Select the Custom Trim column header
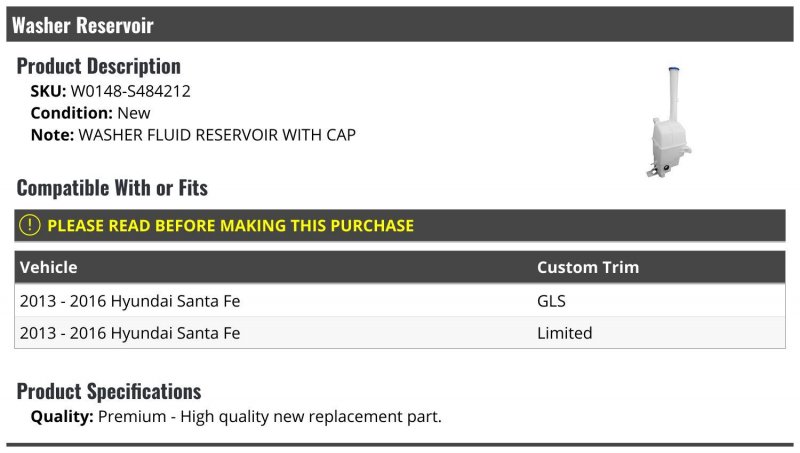This screenshot has width=800, height=453. (588, 267)
